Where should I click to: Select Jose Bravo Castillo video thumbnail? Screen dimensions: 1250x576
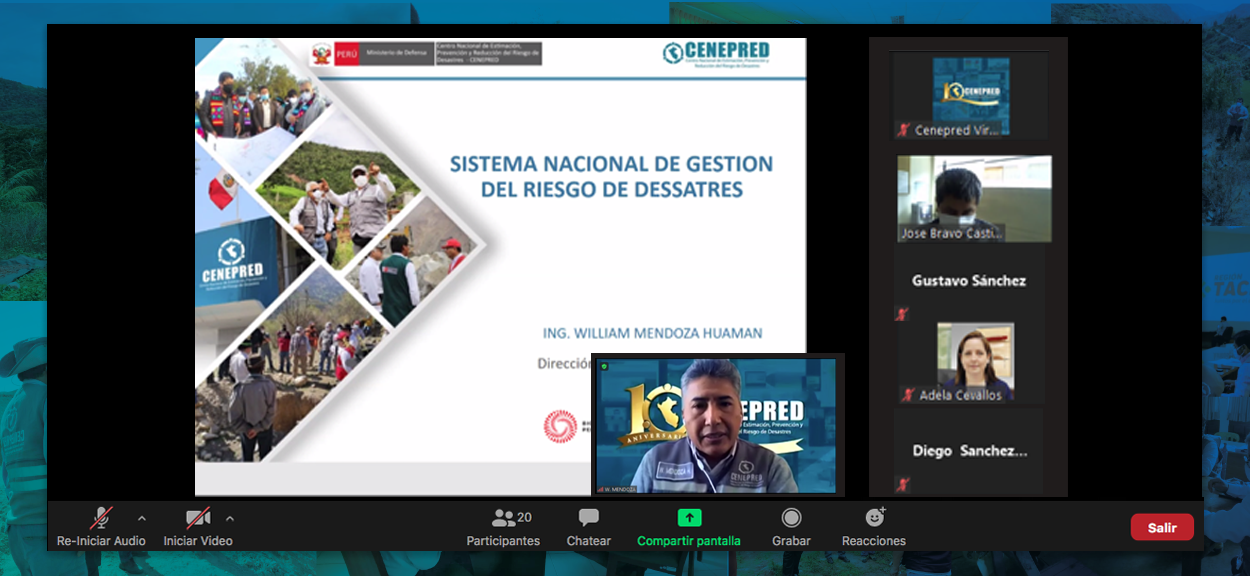[x=974, y=198]
